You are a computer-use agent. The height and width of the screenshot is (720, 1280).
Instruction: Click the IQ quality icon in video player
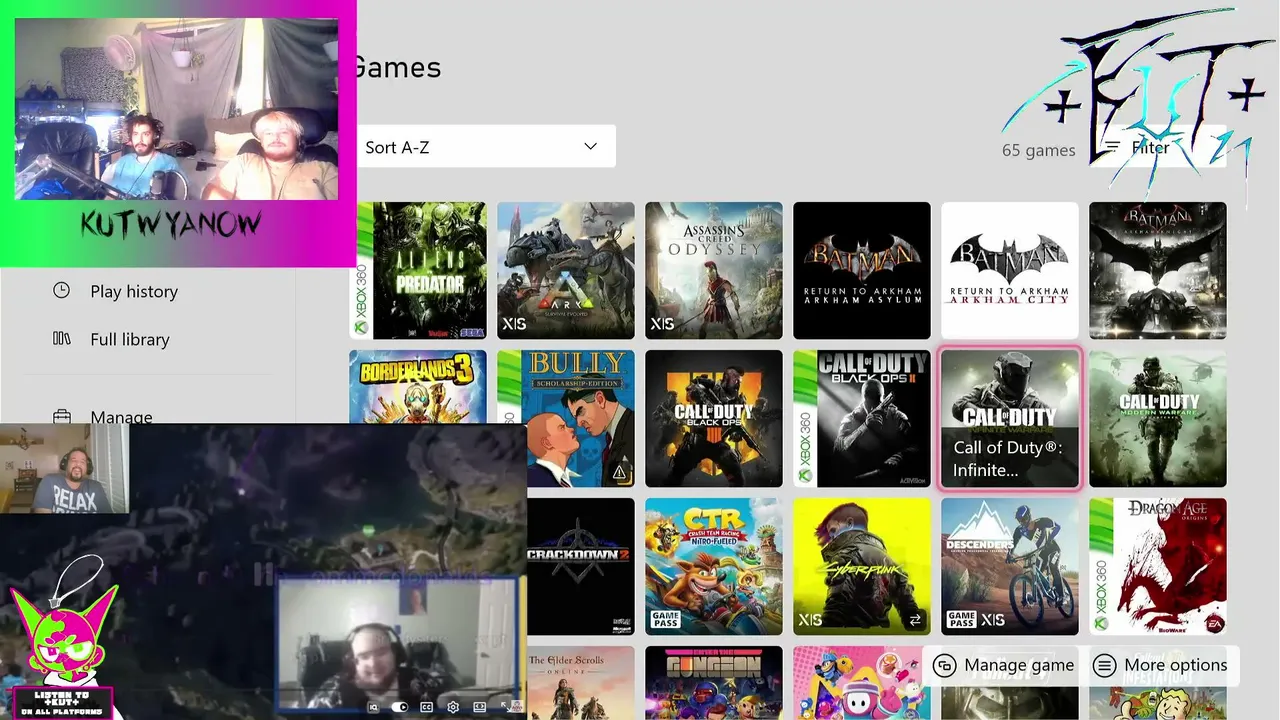click(x=373, y=707)
